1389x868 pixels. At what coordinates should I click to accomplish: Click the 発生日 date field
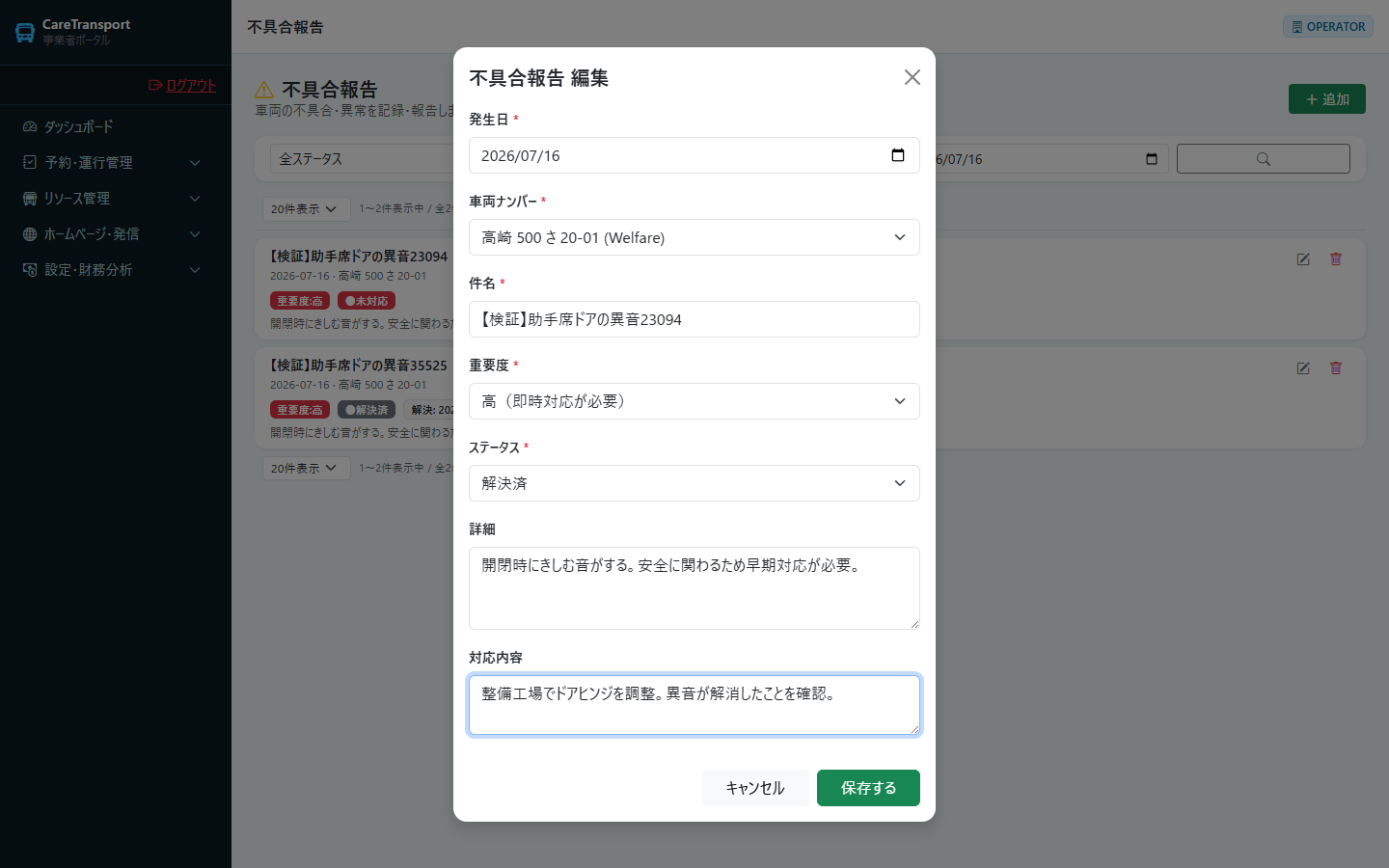[x=694, y=155]
